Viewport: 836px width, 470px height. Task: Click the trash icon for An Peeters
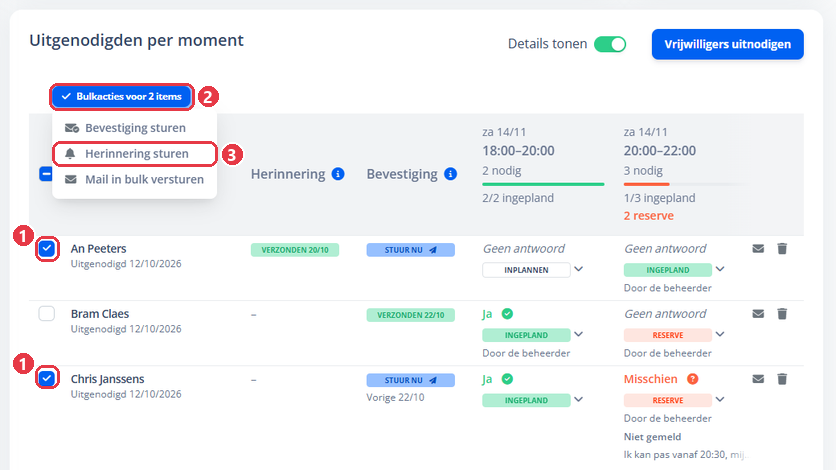(782, 249)
